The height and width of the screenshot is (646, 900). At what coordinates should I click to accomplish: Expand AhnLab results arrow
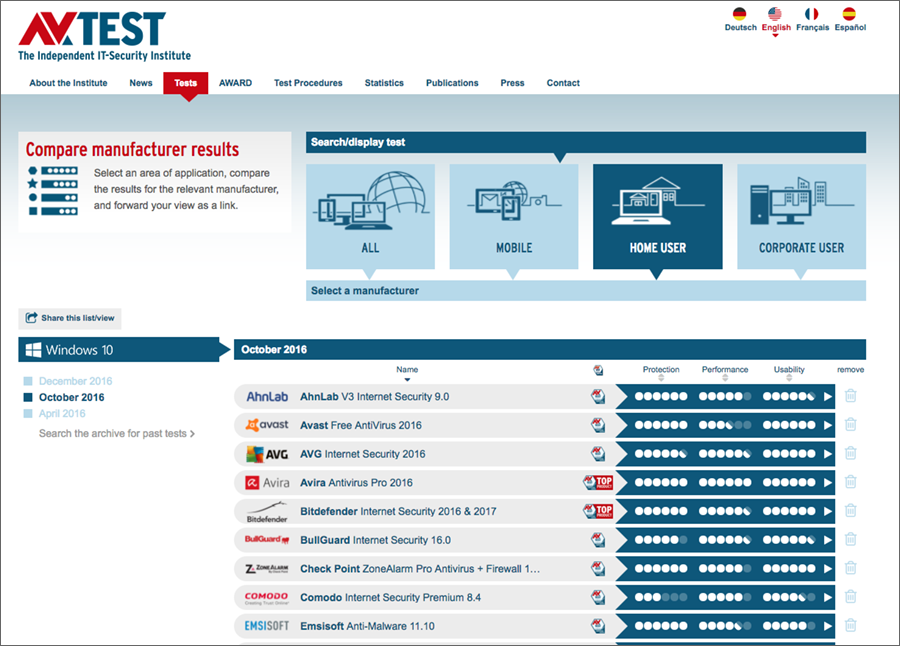coord(828,396)
